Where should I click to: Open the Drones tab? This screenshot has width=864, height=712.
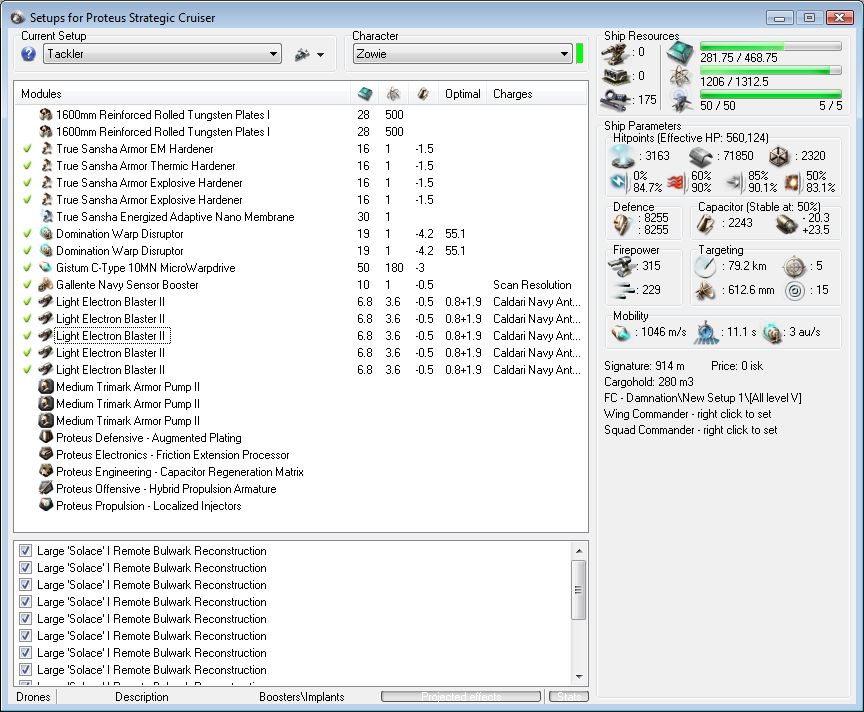click(33, 697)
